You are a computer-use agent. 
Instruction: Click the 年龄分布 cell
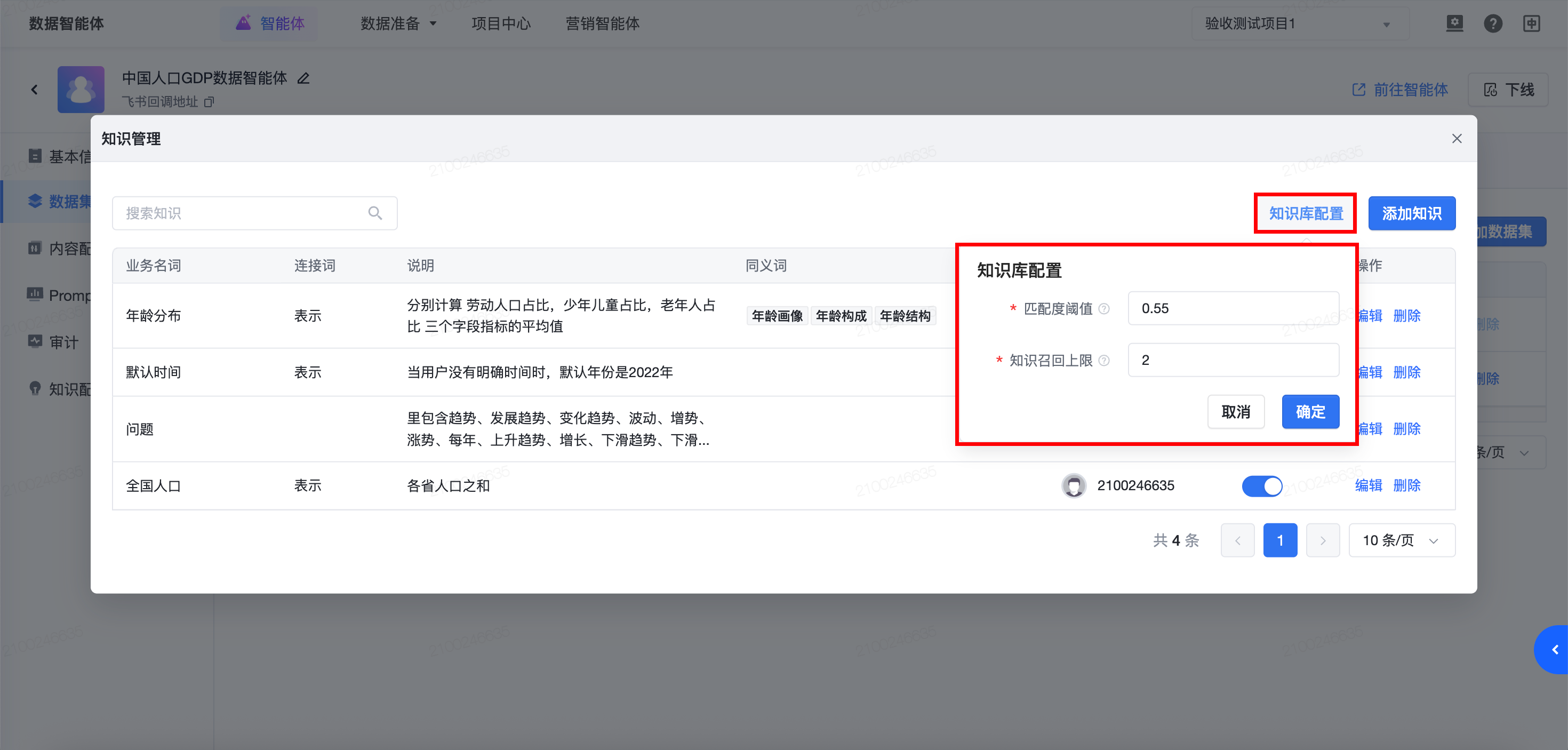154,315
